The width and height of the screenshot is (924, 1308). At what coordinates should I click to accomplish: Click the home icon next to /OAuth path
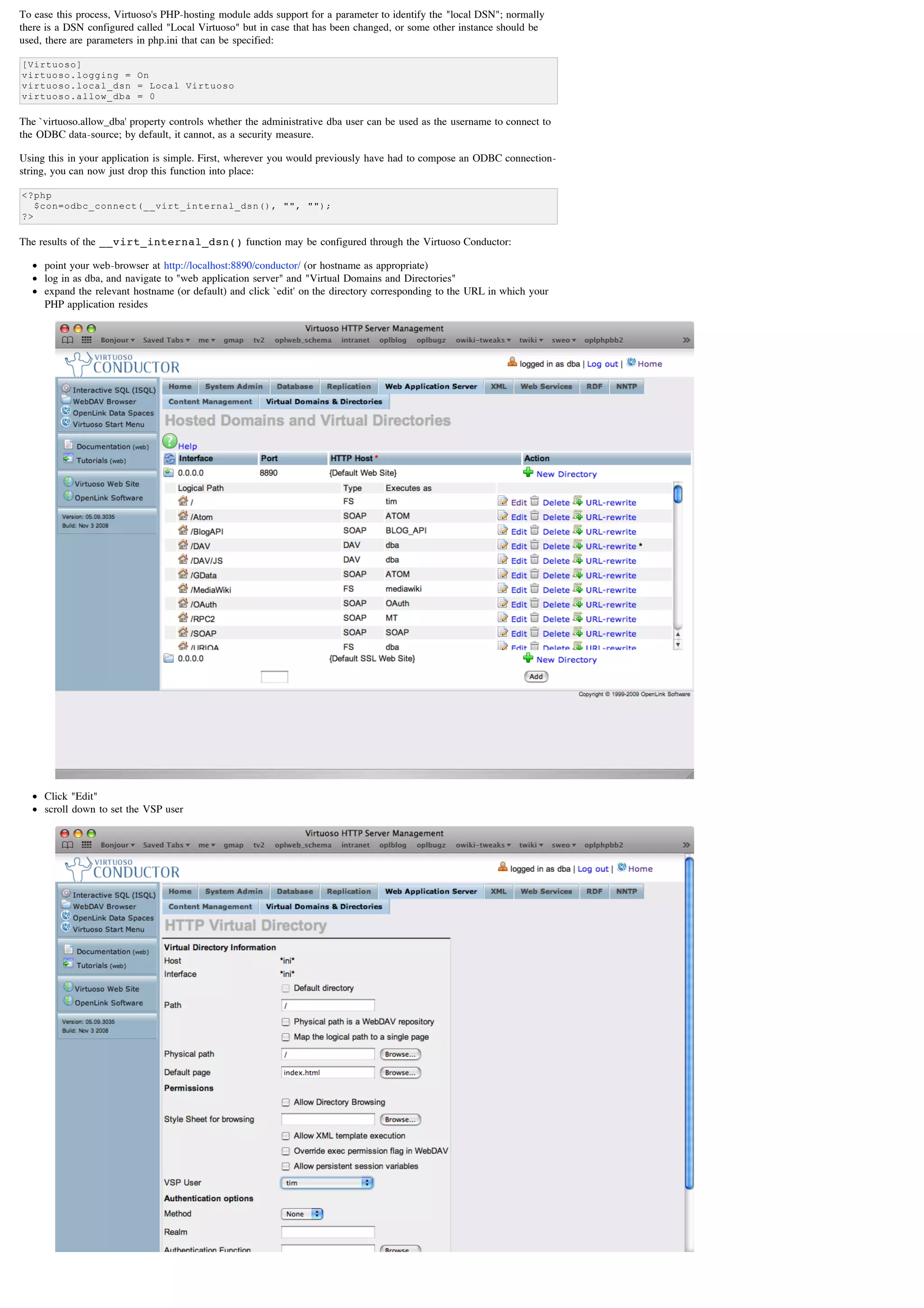click(x=183, y=603)
